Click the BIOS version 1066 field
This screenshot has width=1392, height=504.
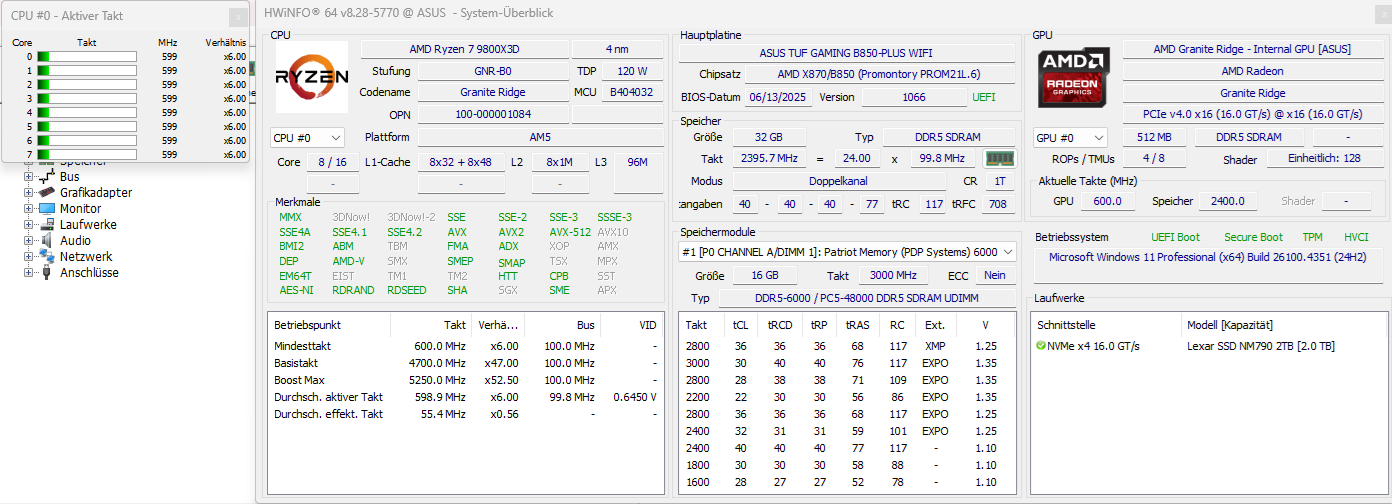[x=914, y=97]
